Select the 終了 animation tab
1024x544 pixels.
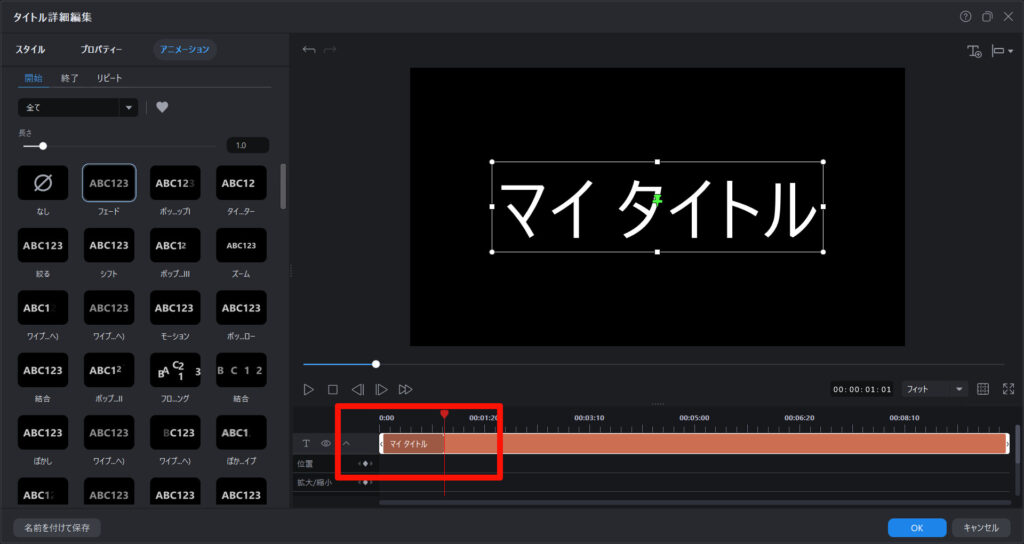coord(70,78)
